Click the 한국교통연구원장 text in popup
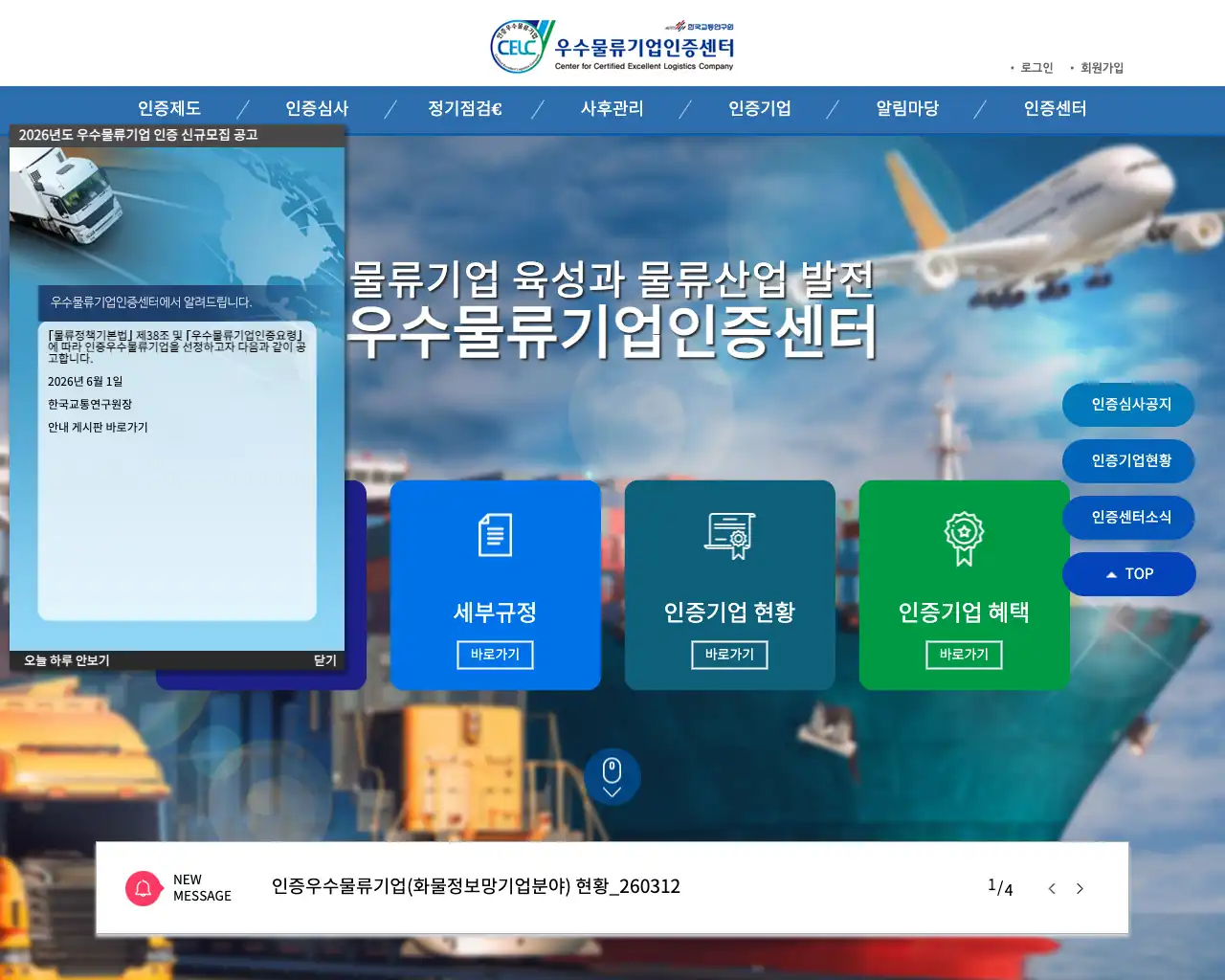This screenshot has height=980, width=1225. 90,405
